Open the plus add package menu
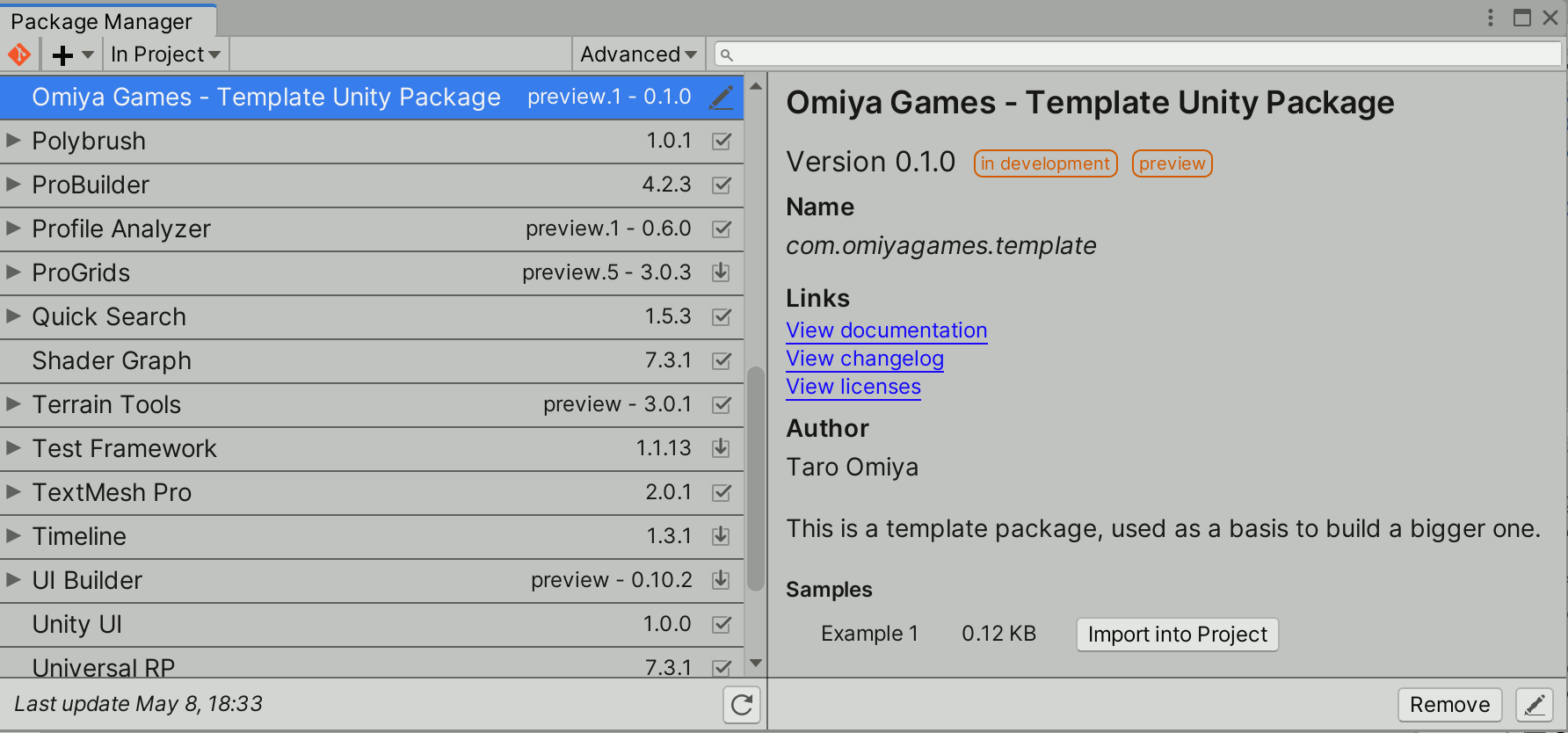This screenshot has width=1568, height=733. pyautogui.click(x=73, y=54)
